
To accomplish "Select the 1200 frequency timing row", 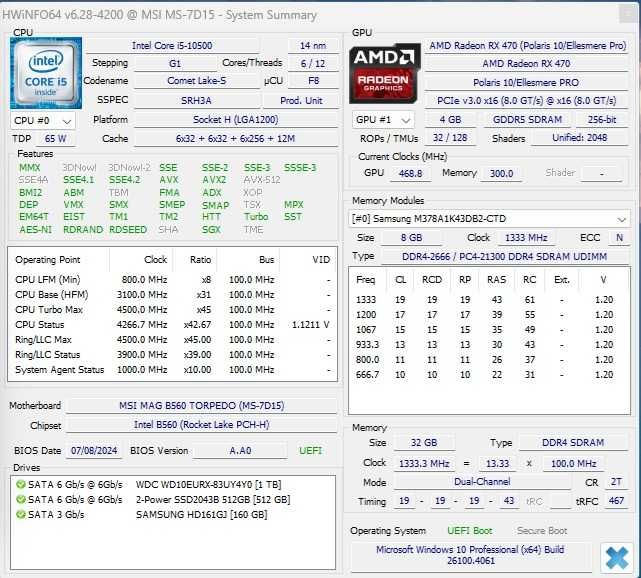I will coord(489,315).
